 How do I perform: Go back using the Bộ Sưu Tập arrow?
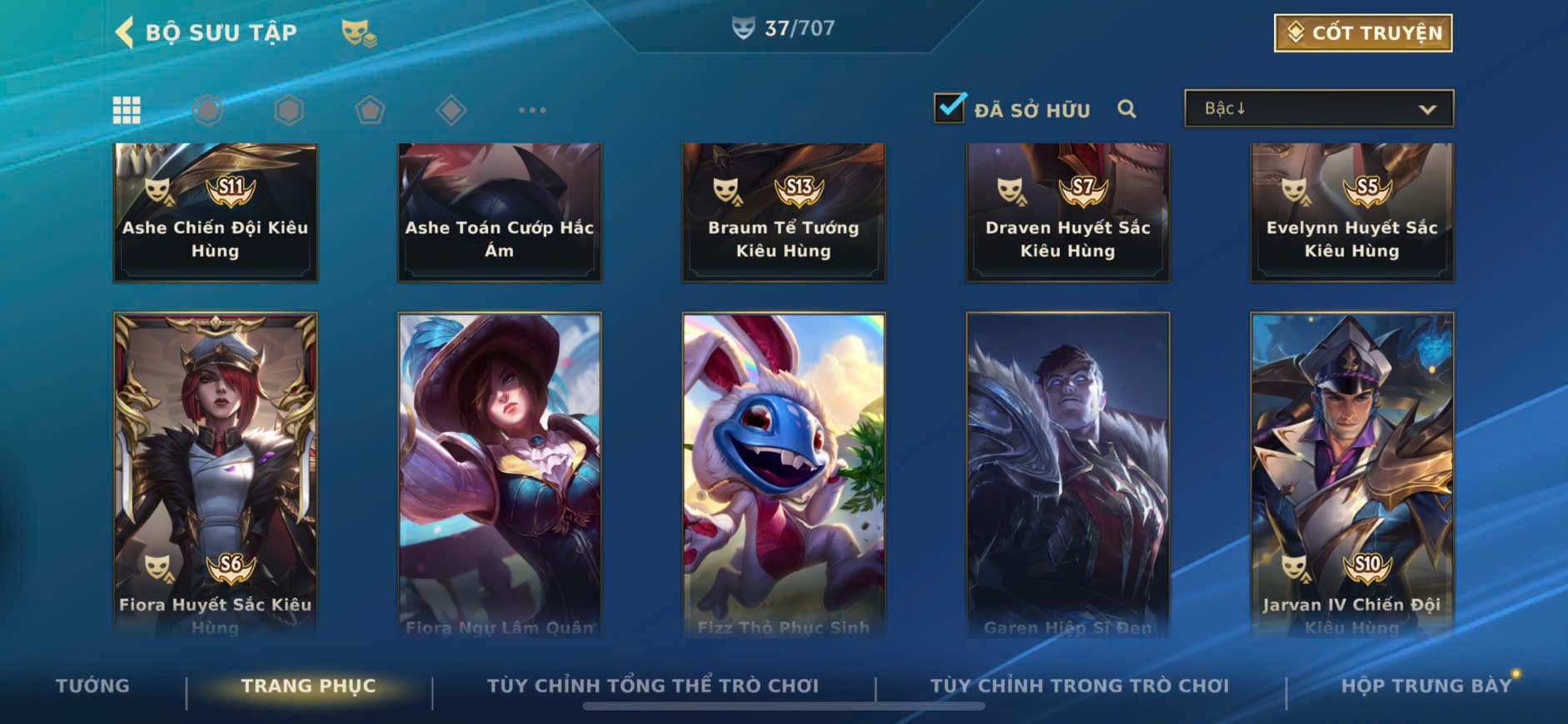tap(124, 32)
